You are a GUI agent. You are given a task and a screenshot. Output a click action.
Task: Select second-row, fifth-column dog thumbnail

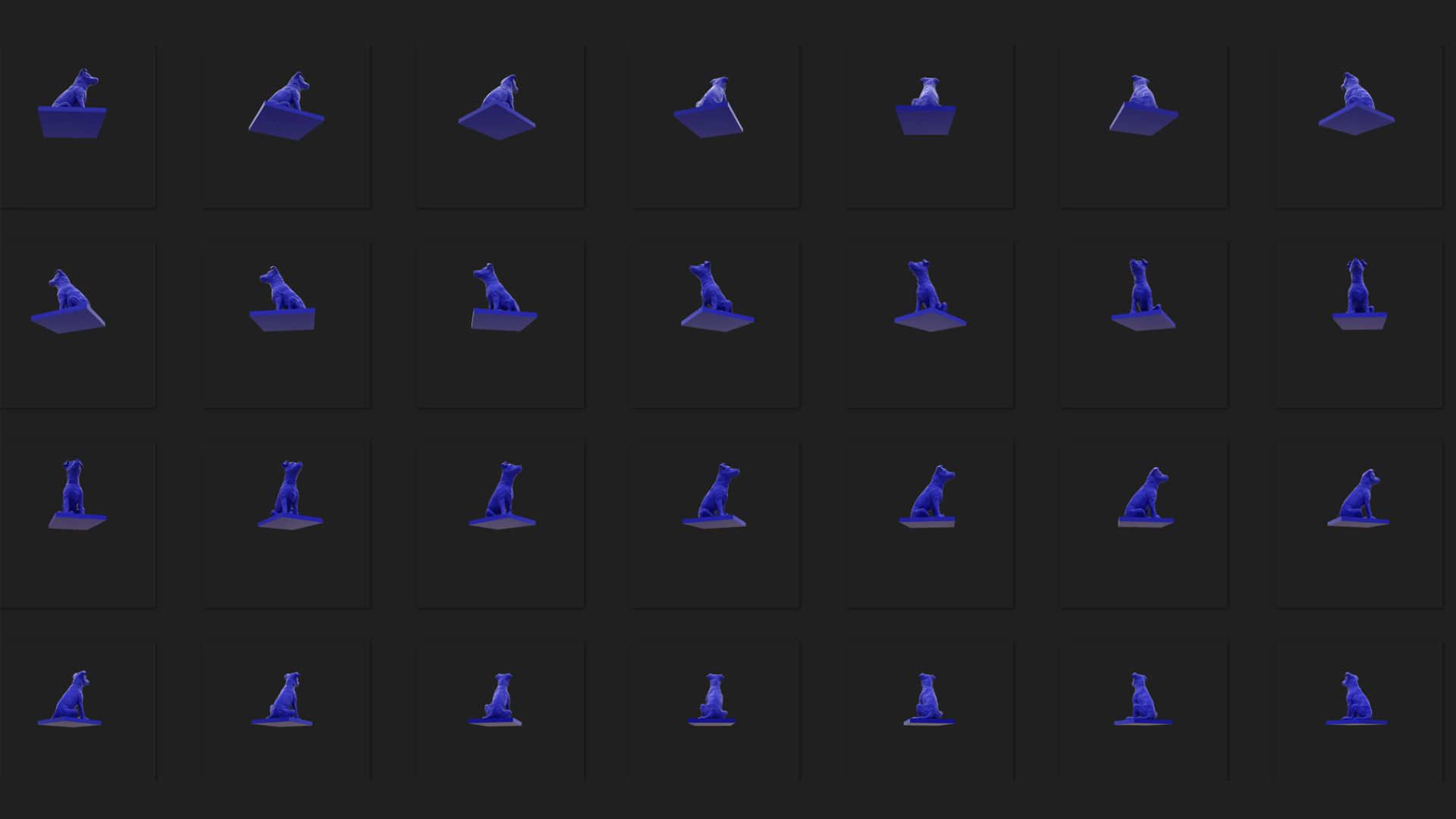coord(930,325)
